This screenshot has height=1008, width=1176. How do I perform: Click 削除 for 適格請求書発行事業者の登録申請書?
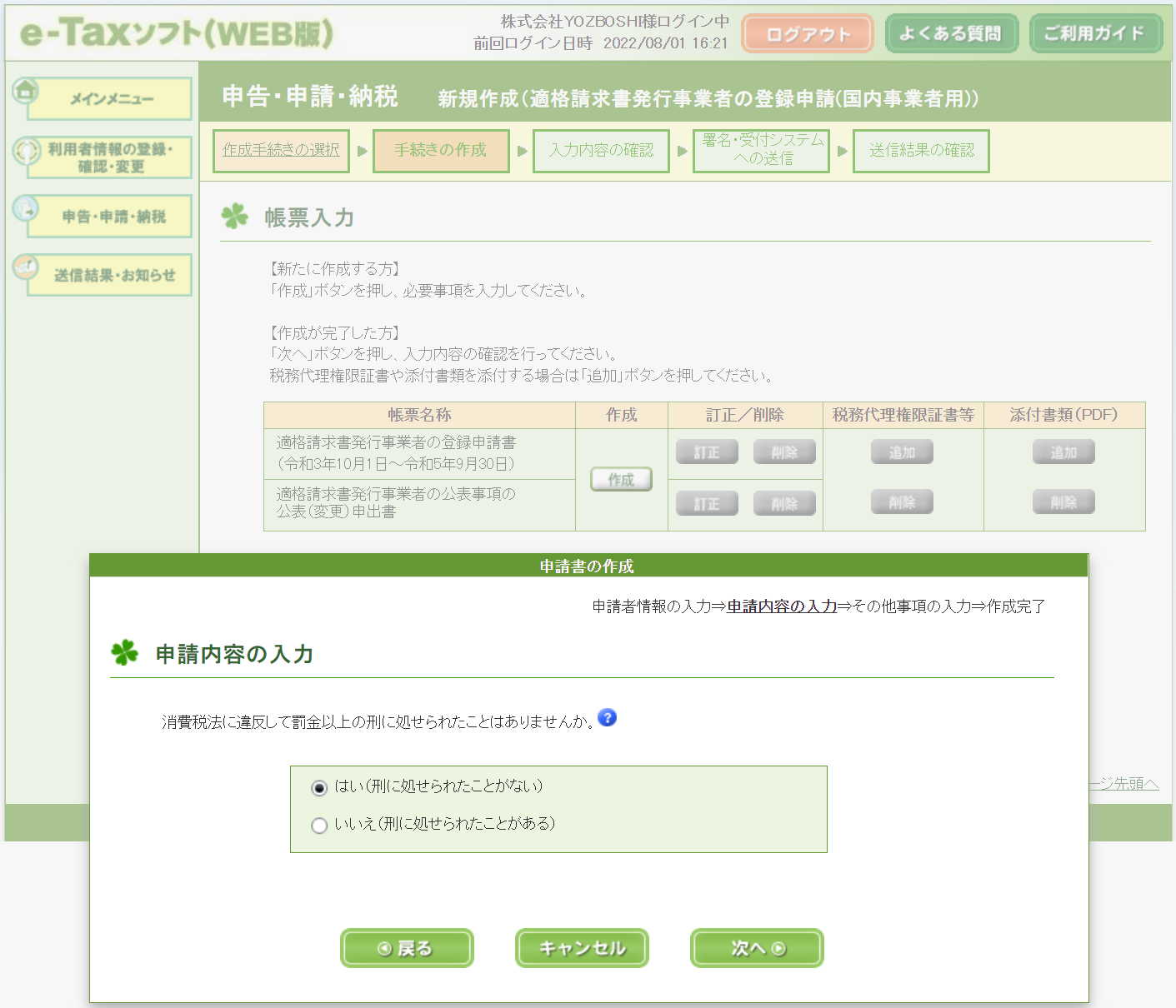[784, 452]
